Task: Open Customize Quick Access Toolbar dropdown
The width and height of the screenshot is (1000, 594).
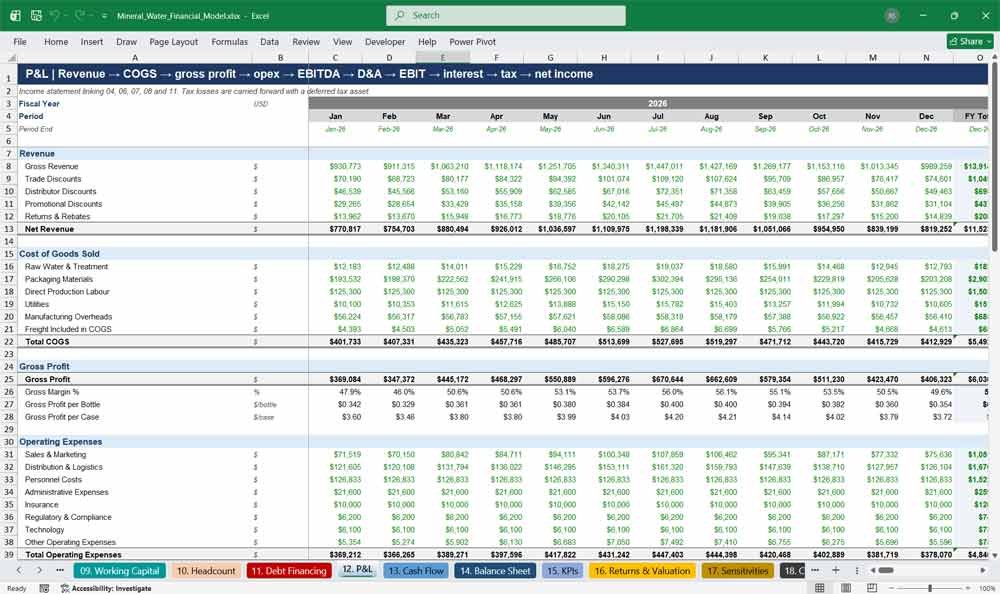Action: (x=104, y=16)
